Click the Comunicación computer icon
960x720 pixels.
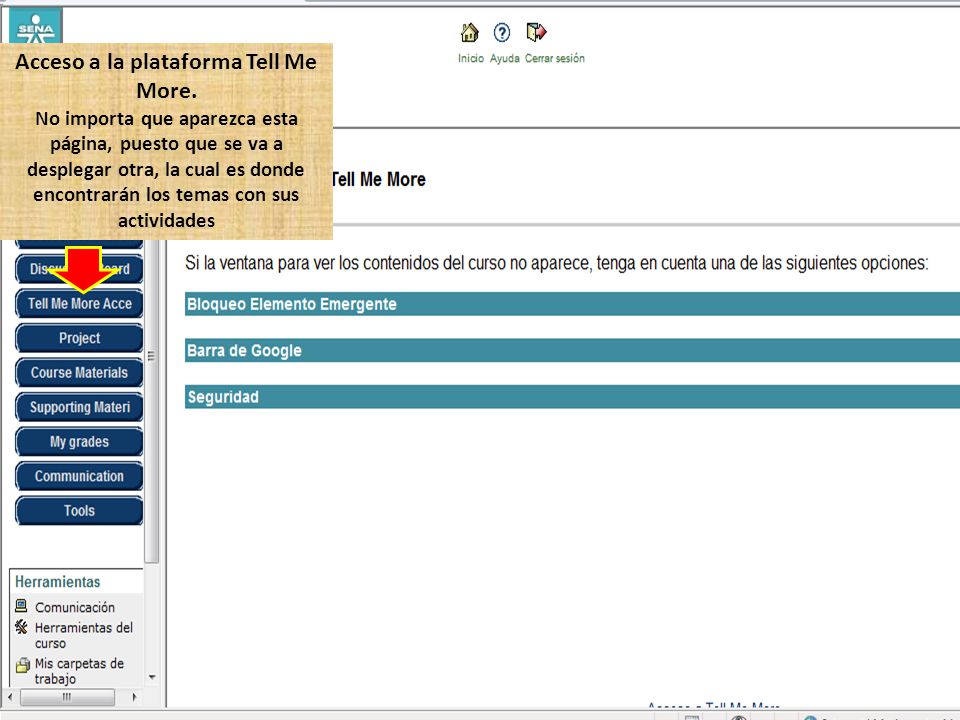click(x=21, y=606)
